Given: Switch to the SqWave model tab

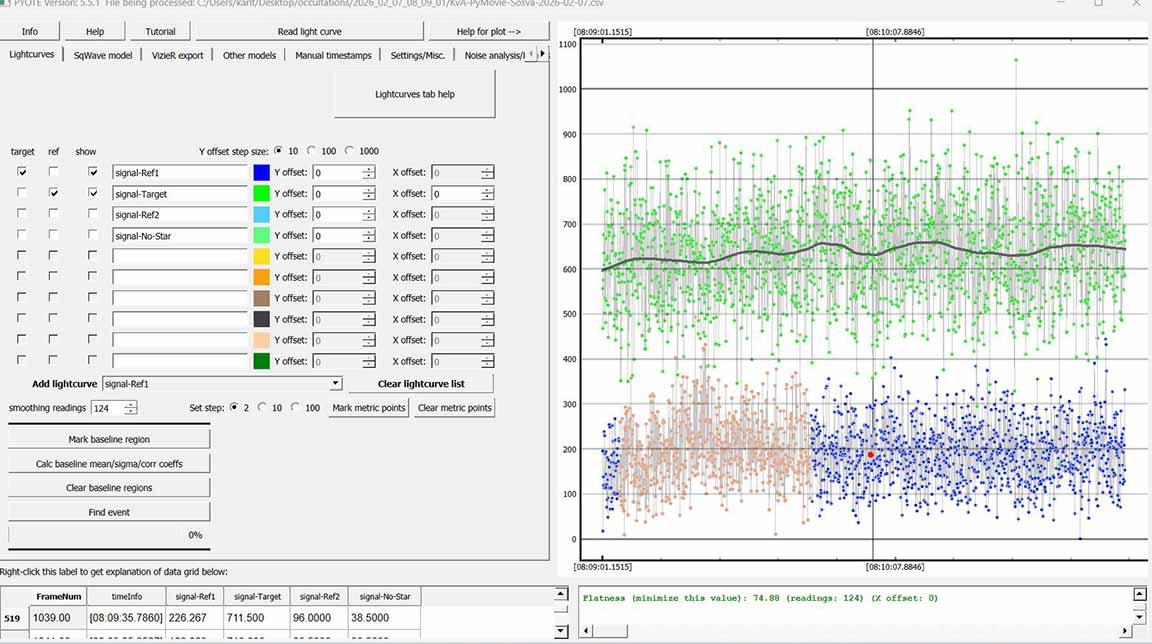Looking at the screenshot, I should [103, 55].
